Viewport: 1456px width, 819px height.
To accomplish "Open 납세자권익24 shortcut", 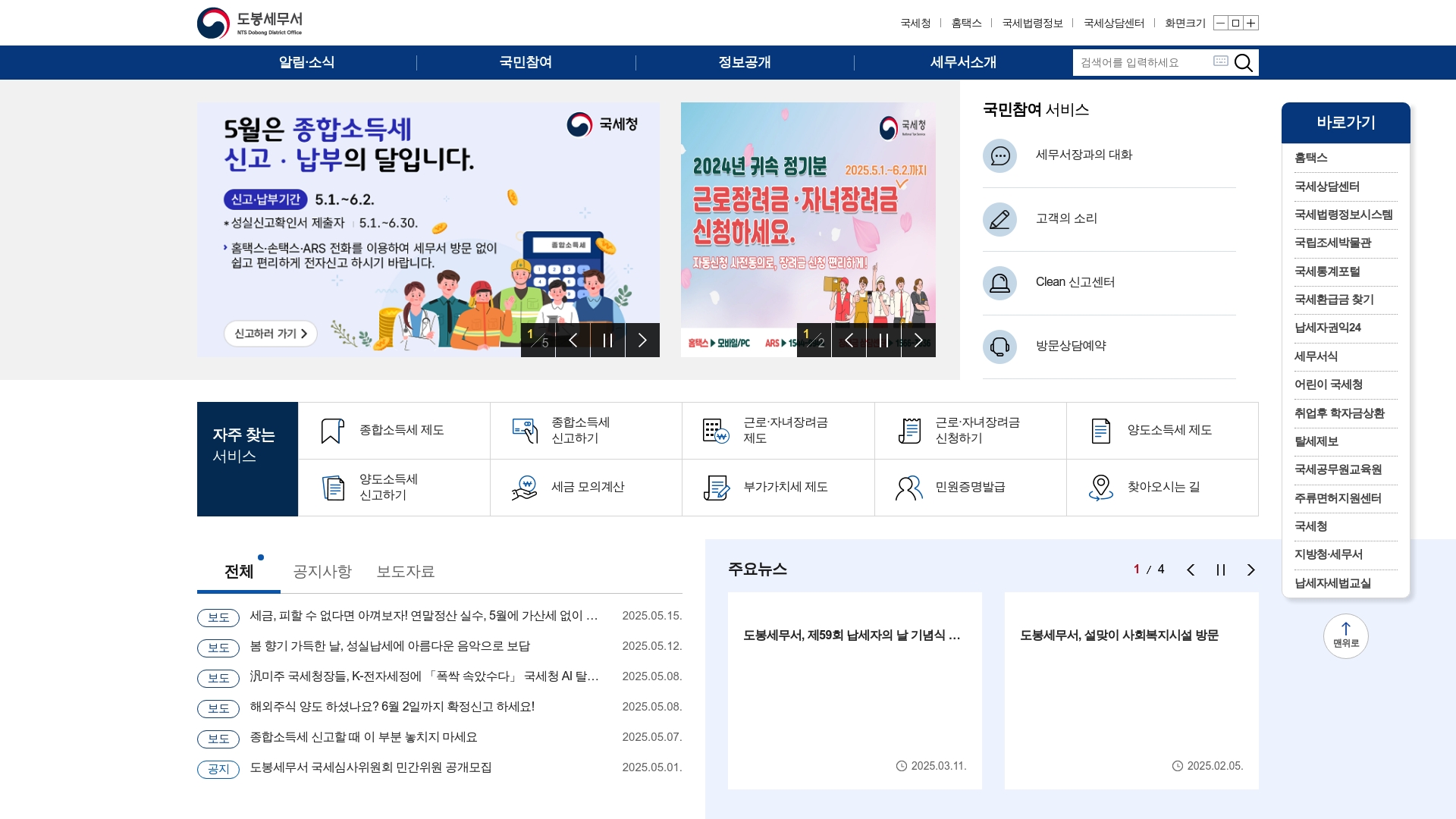I will click(x=1327, y=328).
